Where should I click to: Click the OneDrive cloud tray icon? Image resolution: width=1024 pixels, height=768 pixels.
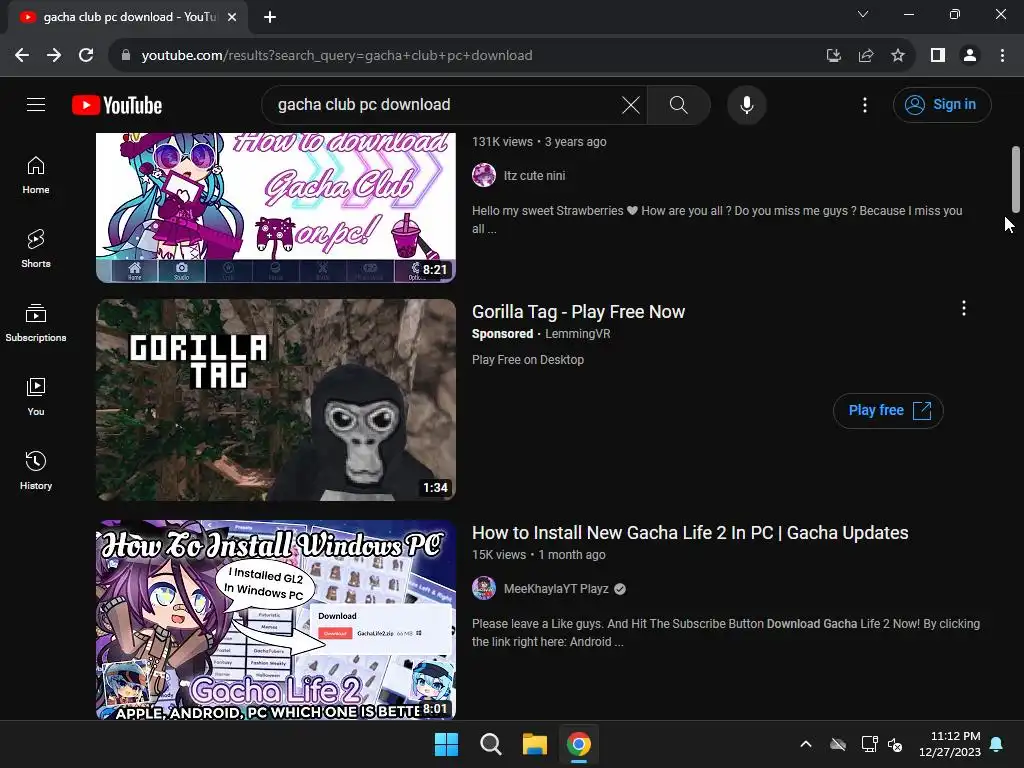coord(838,744)
